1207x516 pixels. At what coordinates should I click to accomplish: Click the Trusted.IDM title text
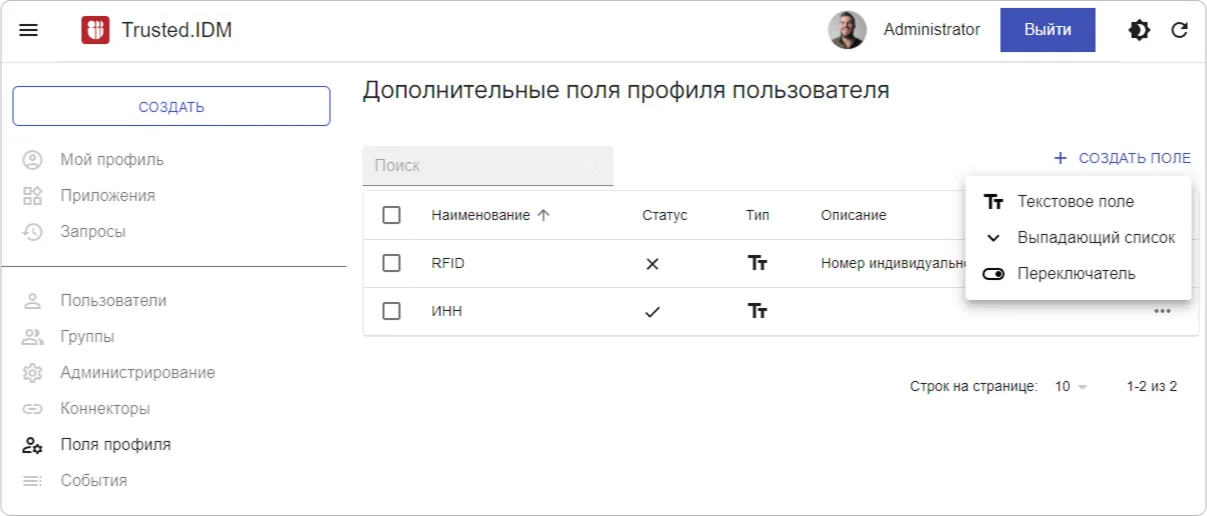point(177,30)
